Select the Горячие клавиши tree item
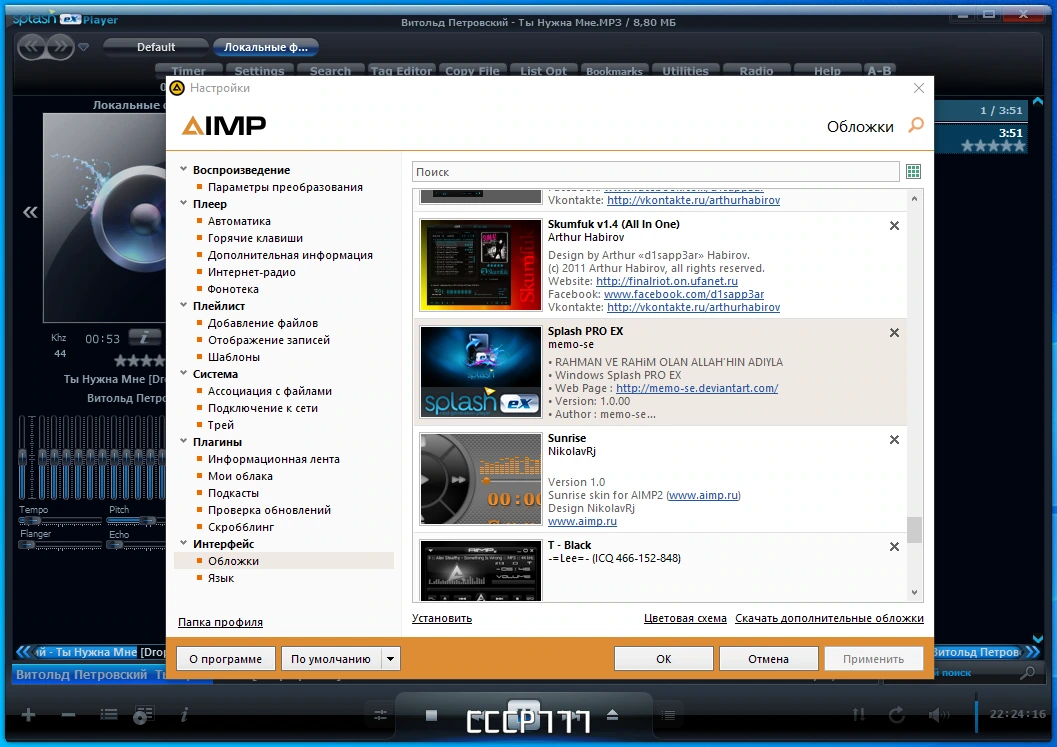This screenshot has height=747, width=1057. (x=255, y=238)
